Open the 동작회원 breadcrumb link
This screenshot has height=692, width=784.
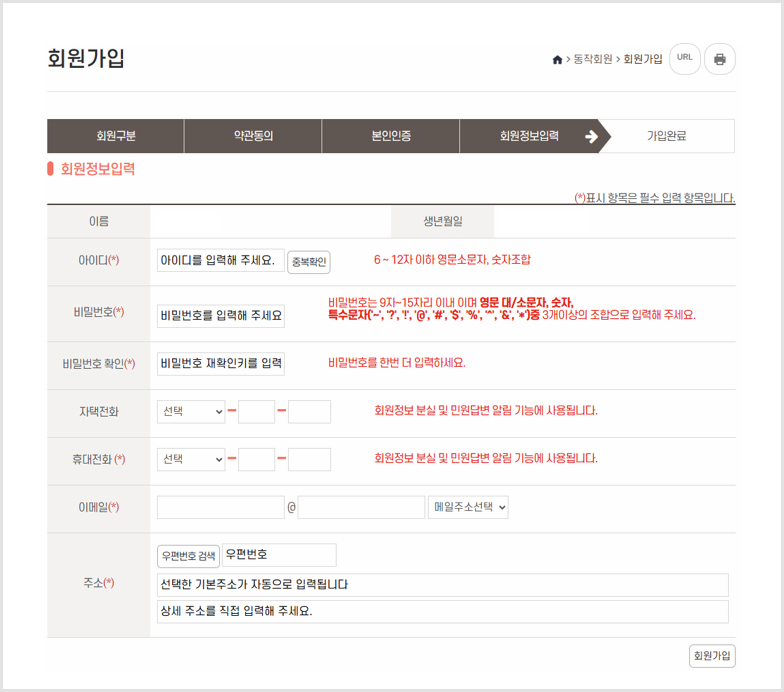coord(592,60)
